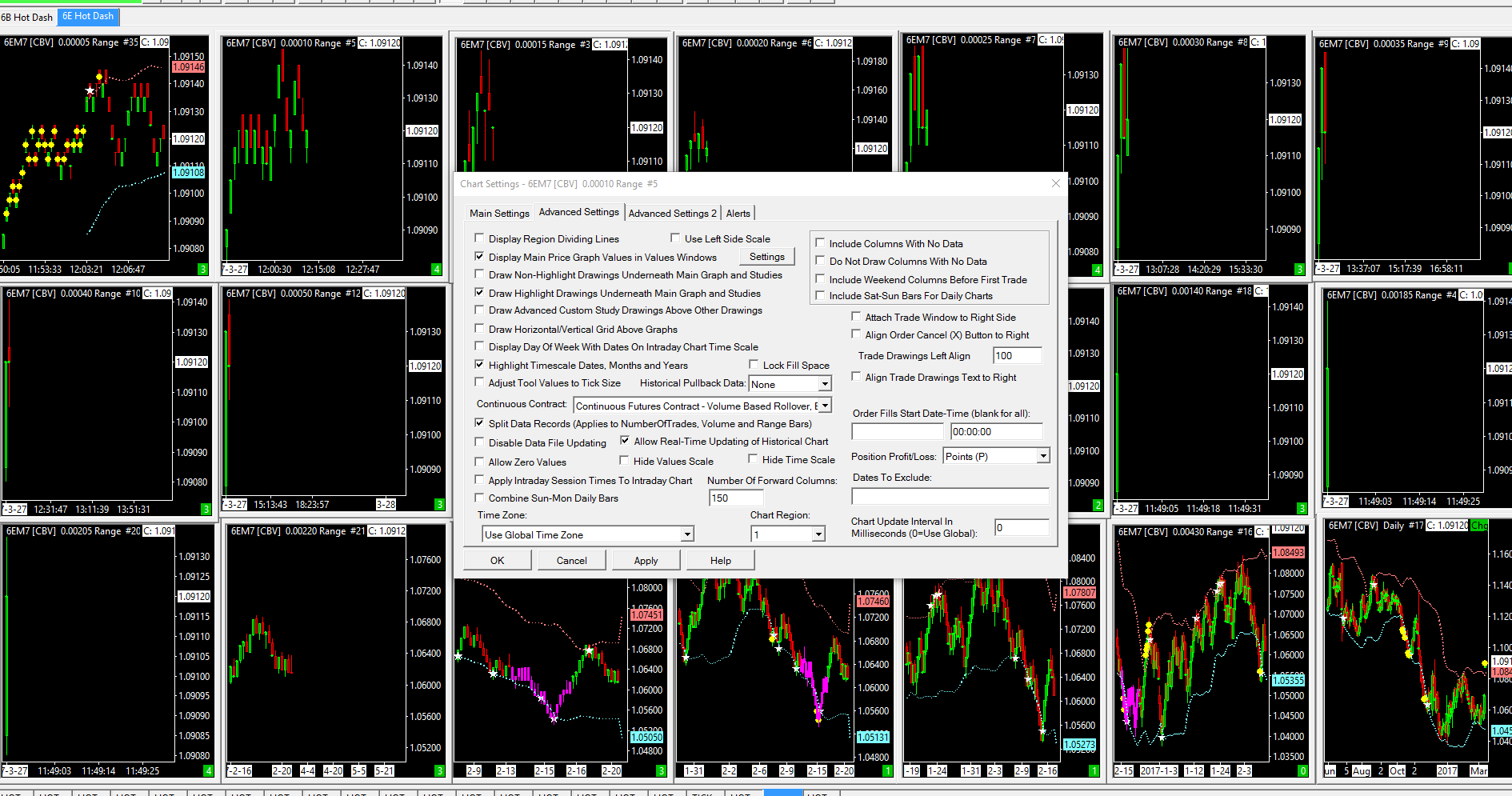Switch to Main Settings tab
The image size is (1512, 796).
499,214
